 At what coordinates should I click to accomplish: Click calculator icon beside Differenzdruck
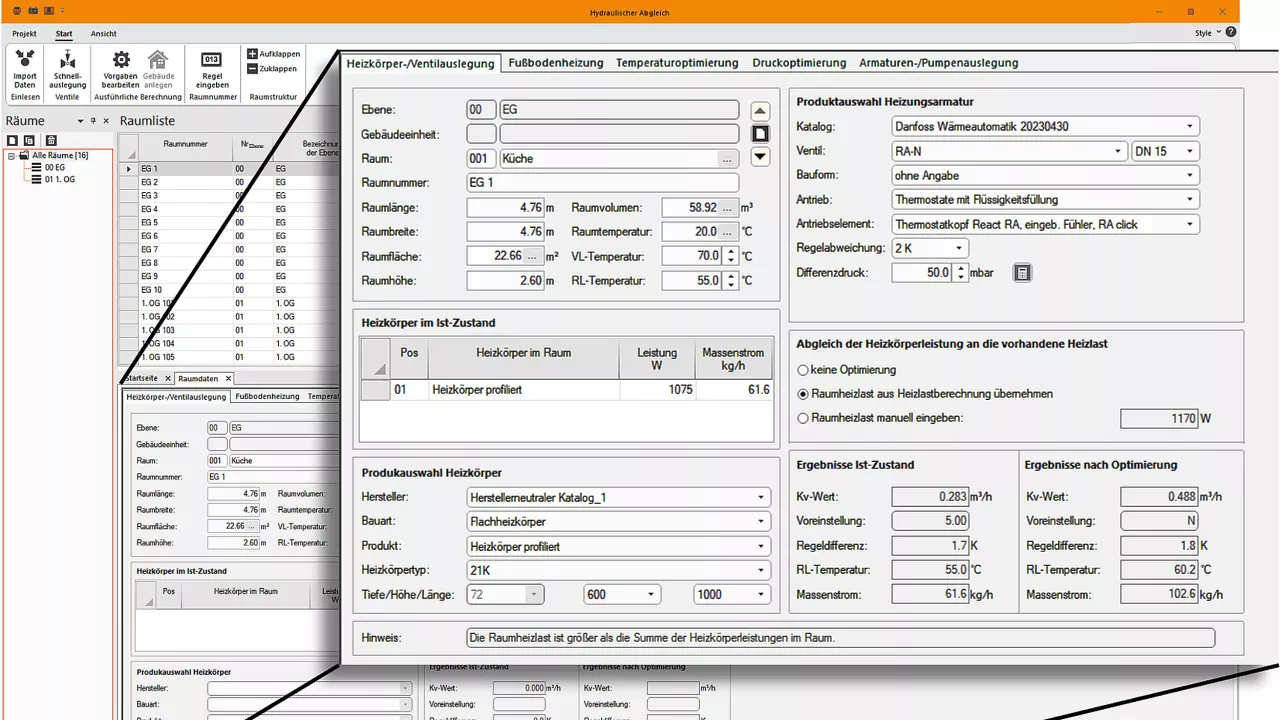point(1021,272)
